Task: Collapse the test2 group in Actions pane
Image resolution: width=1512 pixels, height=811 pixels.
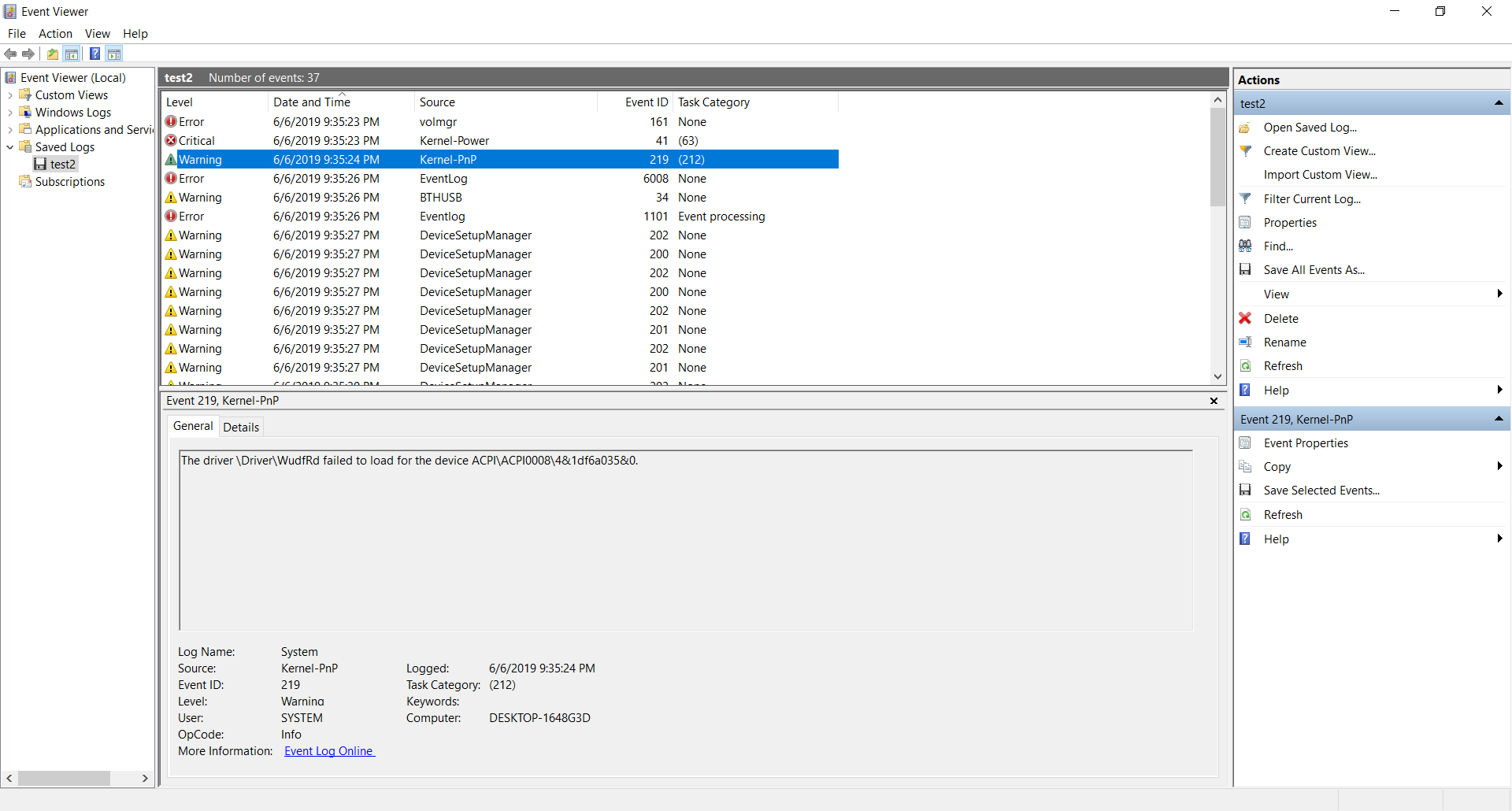Action: 1499,103
